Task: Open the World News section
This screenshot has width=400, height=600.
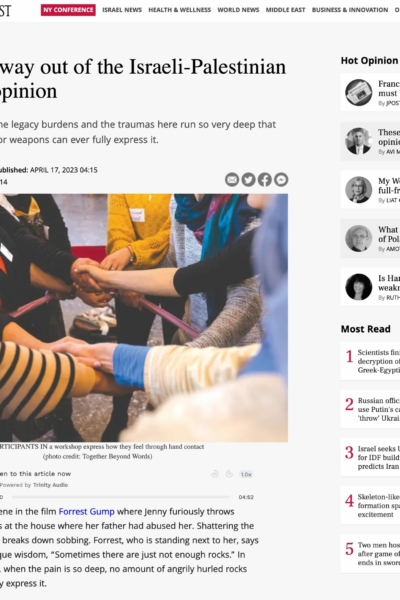Action: coord(238,10)
